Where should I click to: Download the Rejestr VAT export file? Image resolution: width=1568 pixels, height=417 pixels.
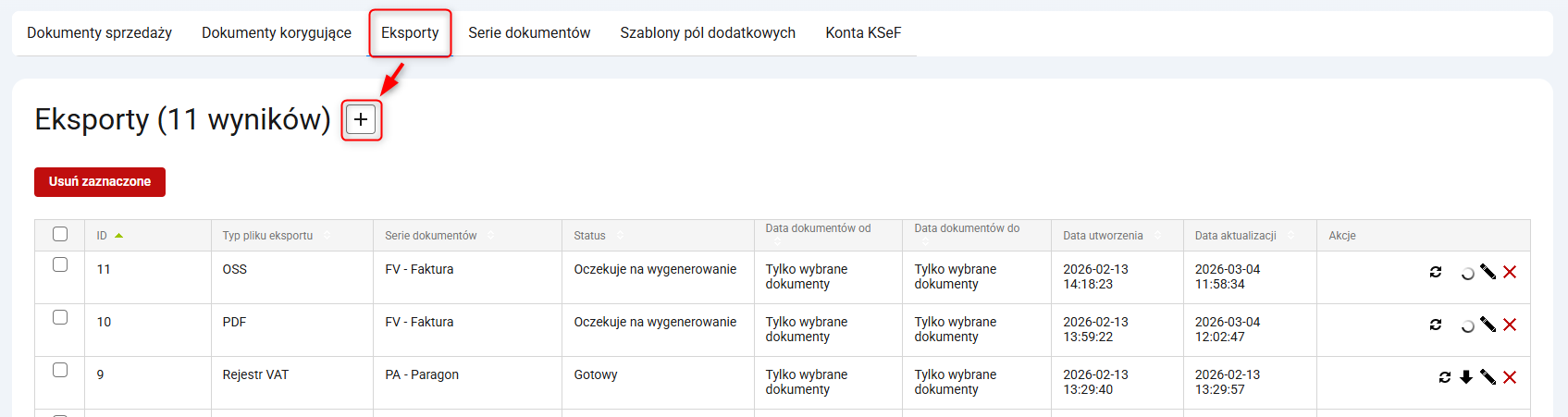1466,377
